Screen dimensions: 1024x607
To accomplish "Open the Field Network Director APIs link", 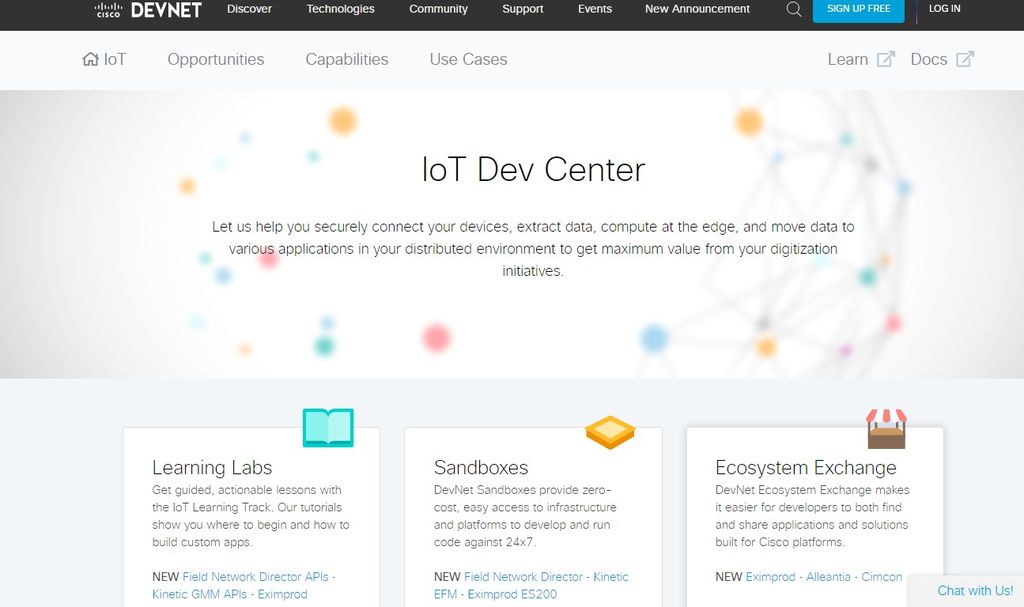I will click(x=255, y=577).
